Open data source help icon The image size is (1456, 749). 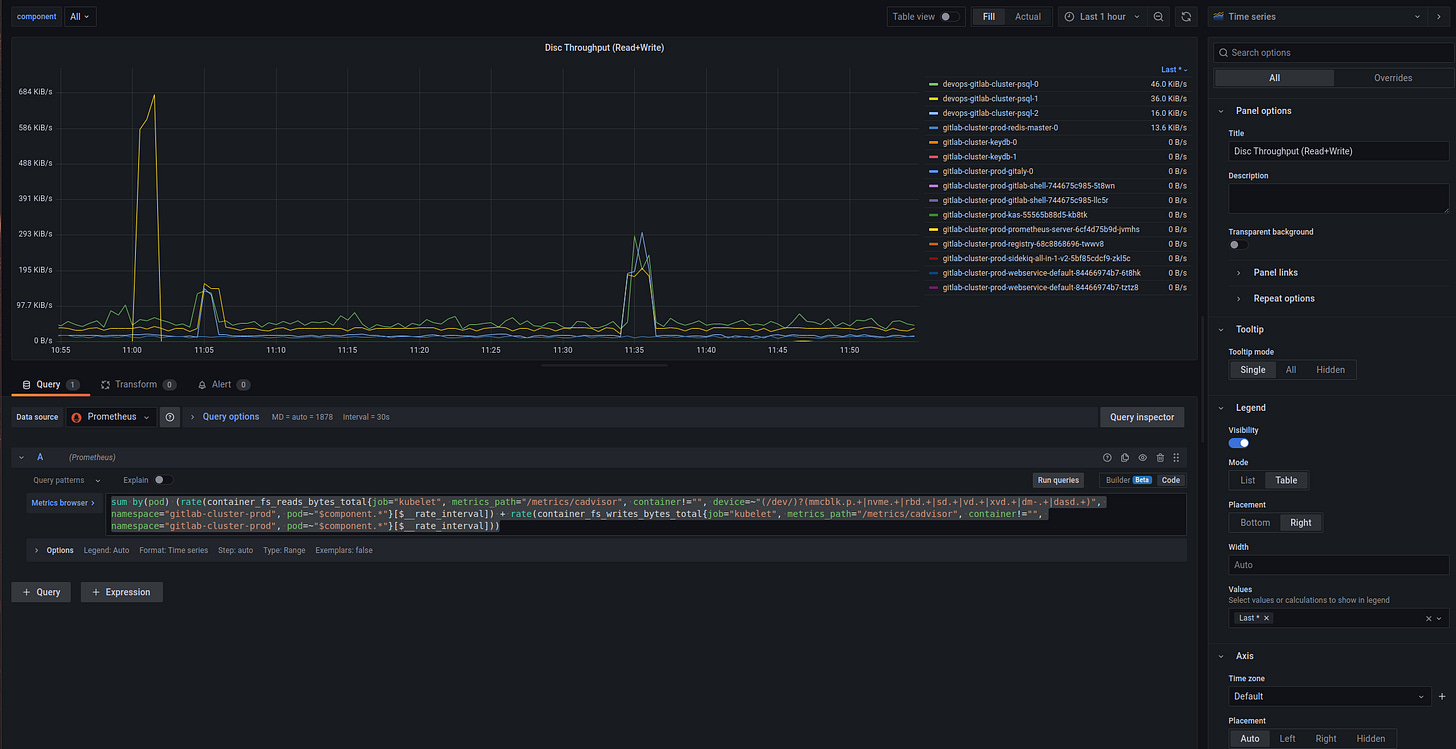[x=170, y=417]
